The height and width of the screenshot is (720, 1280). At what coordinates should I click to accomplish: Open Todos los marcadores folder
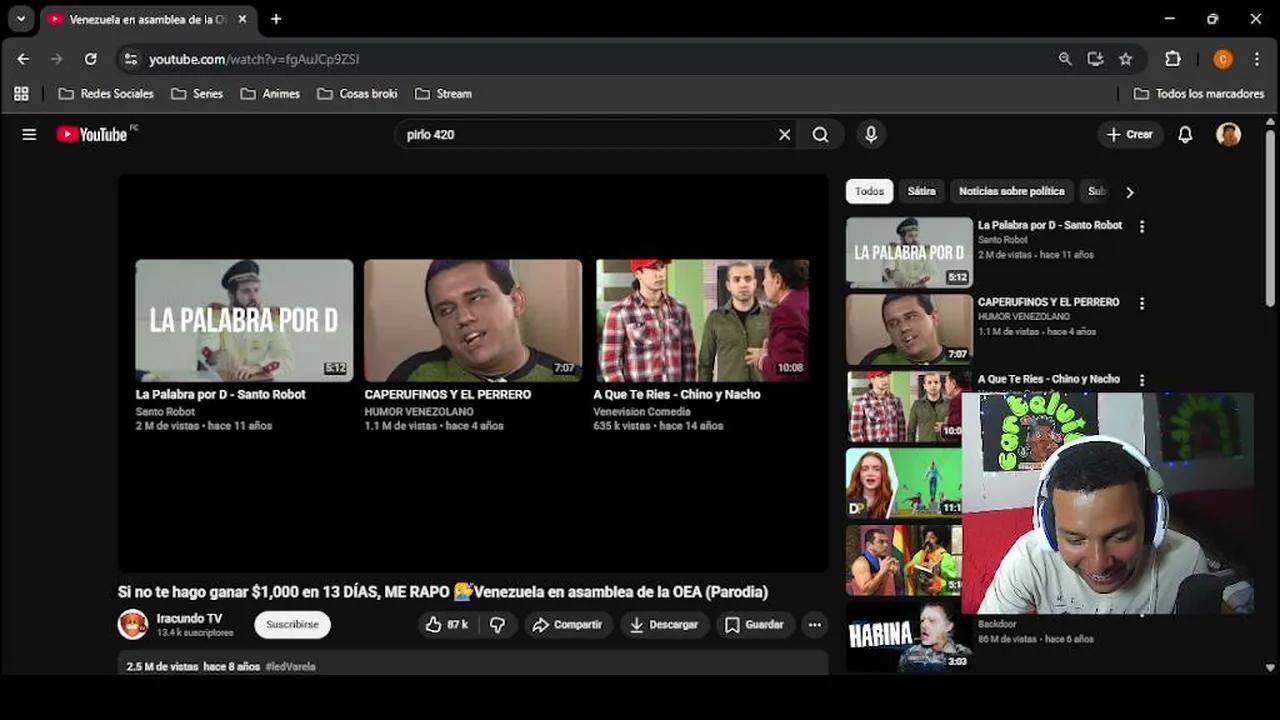point(1199,93)
